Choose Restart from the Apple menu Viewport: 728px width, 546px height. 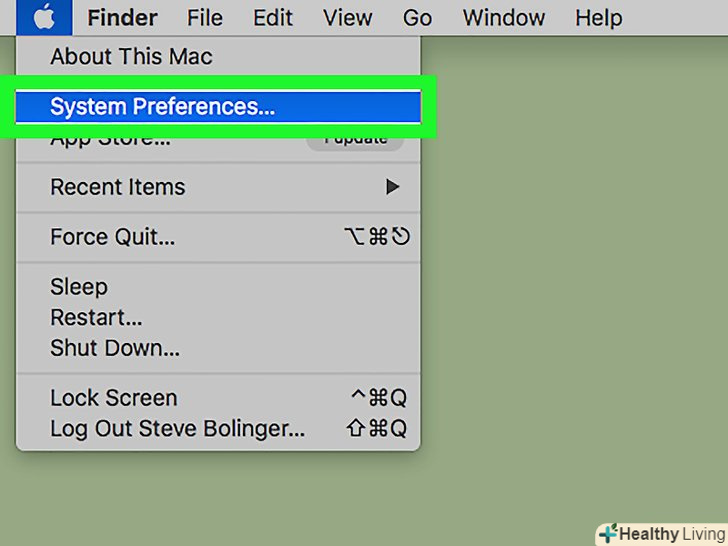[x=96, y=318]
